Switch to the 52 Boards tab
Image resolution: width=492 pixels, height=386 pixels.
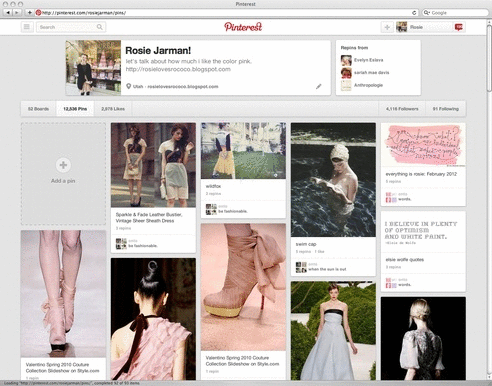38,109
